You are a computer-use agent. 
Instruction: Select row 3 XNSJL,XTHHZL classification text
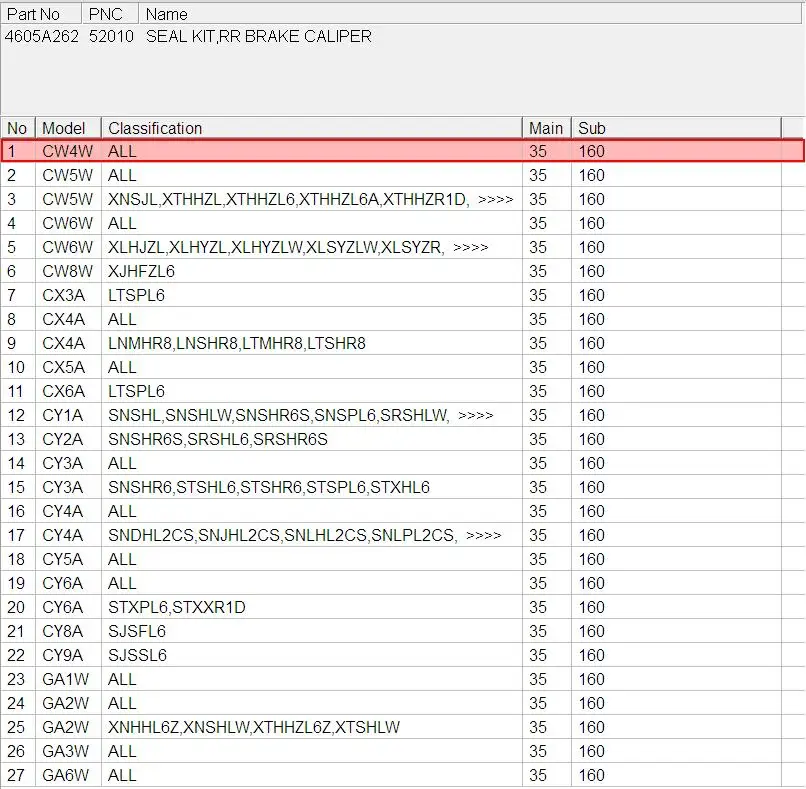(x=288, y=199)
